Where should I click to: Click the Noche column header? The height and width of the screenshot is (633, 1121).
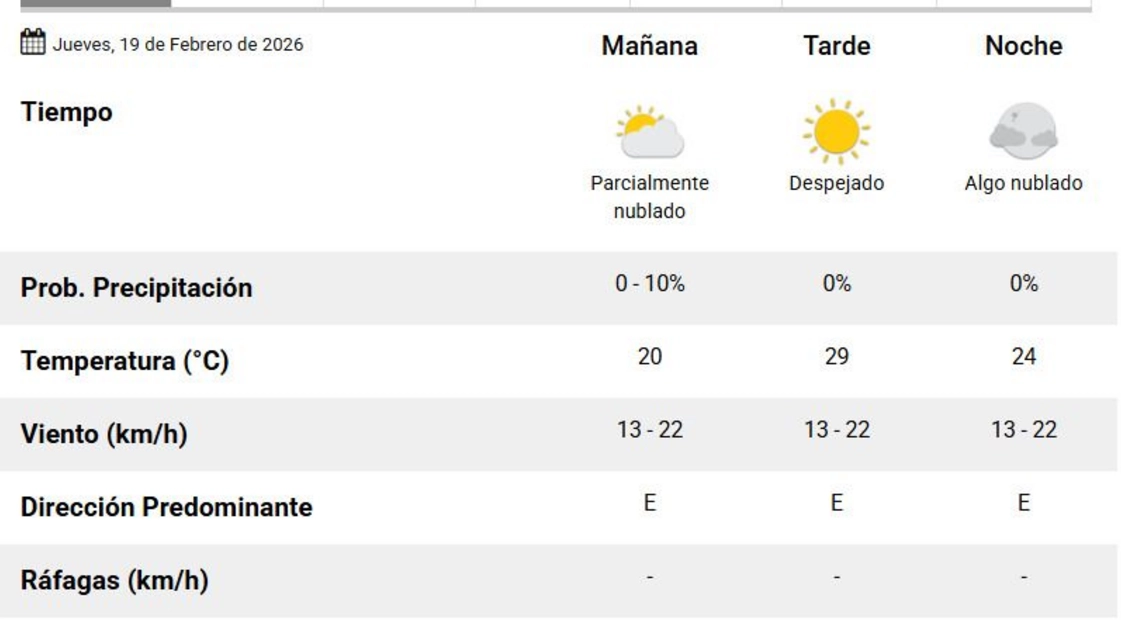click(1023, 46)
